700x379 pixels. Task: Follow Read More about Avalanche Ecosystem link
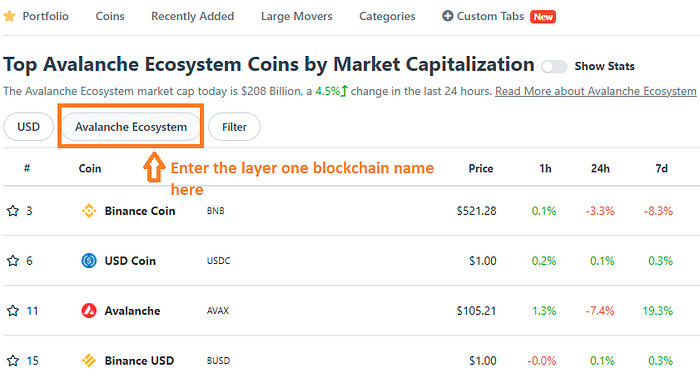click(x=596, y=91)
